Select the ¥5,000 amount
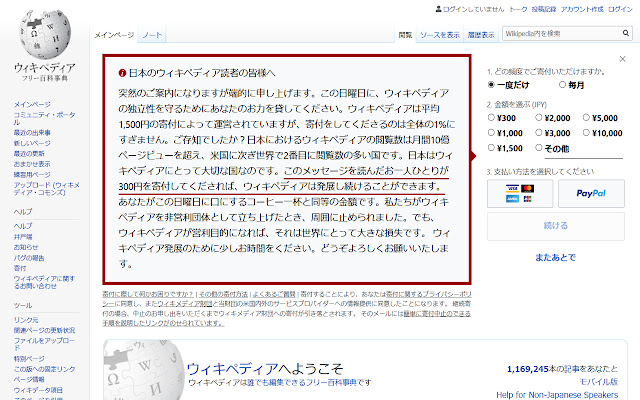The image size is (640, 400). tap(586, 118)
